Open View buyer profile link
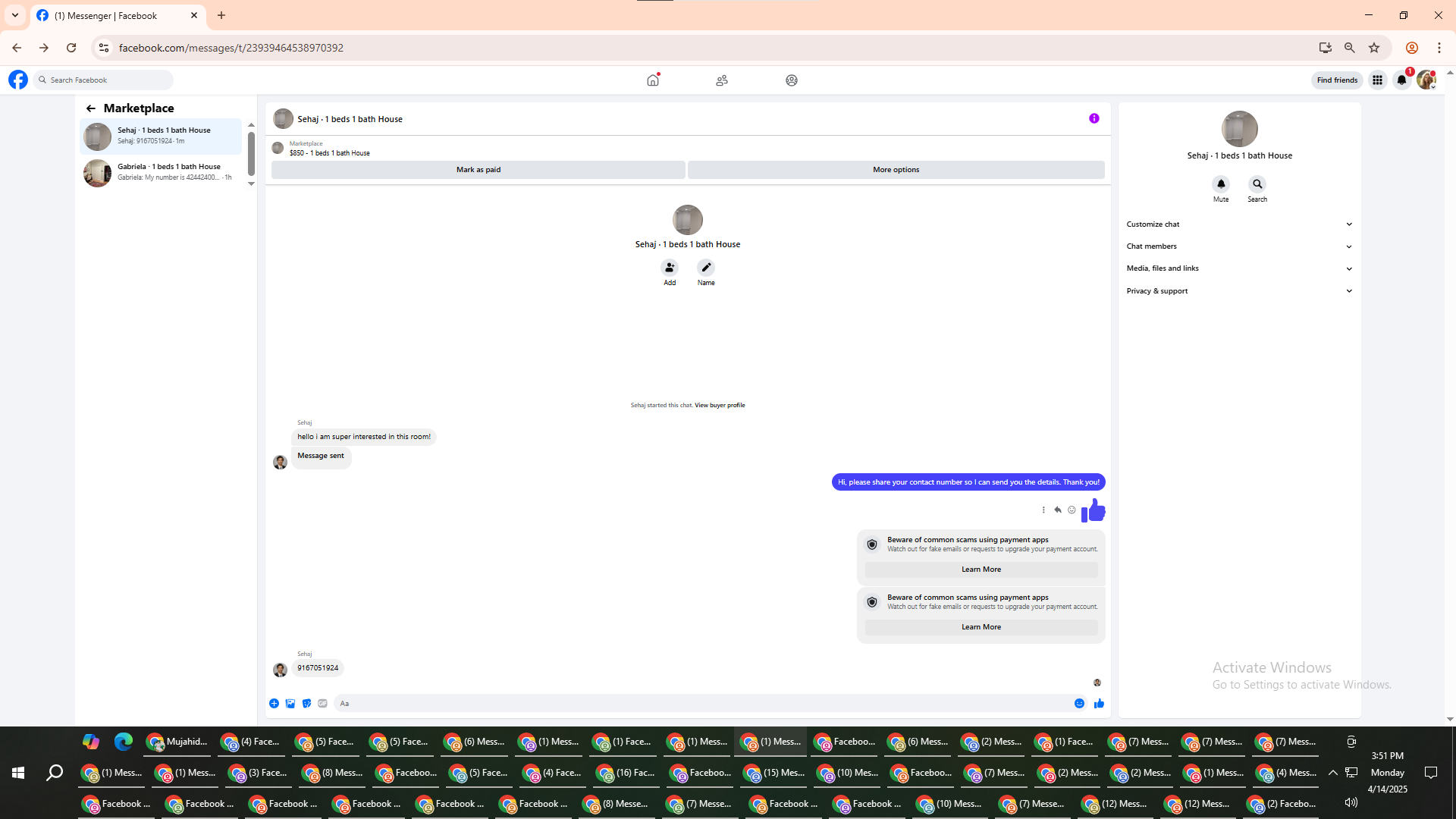Viewport: 1456px width, 819px height. pyautogui.click(x=719, y=406)
